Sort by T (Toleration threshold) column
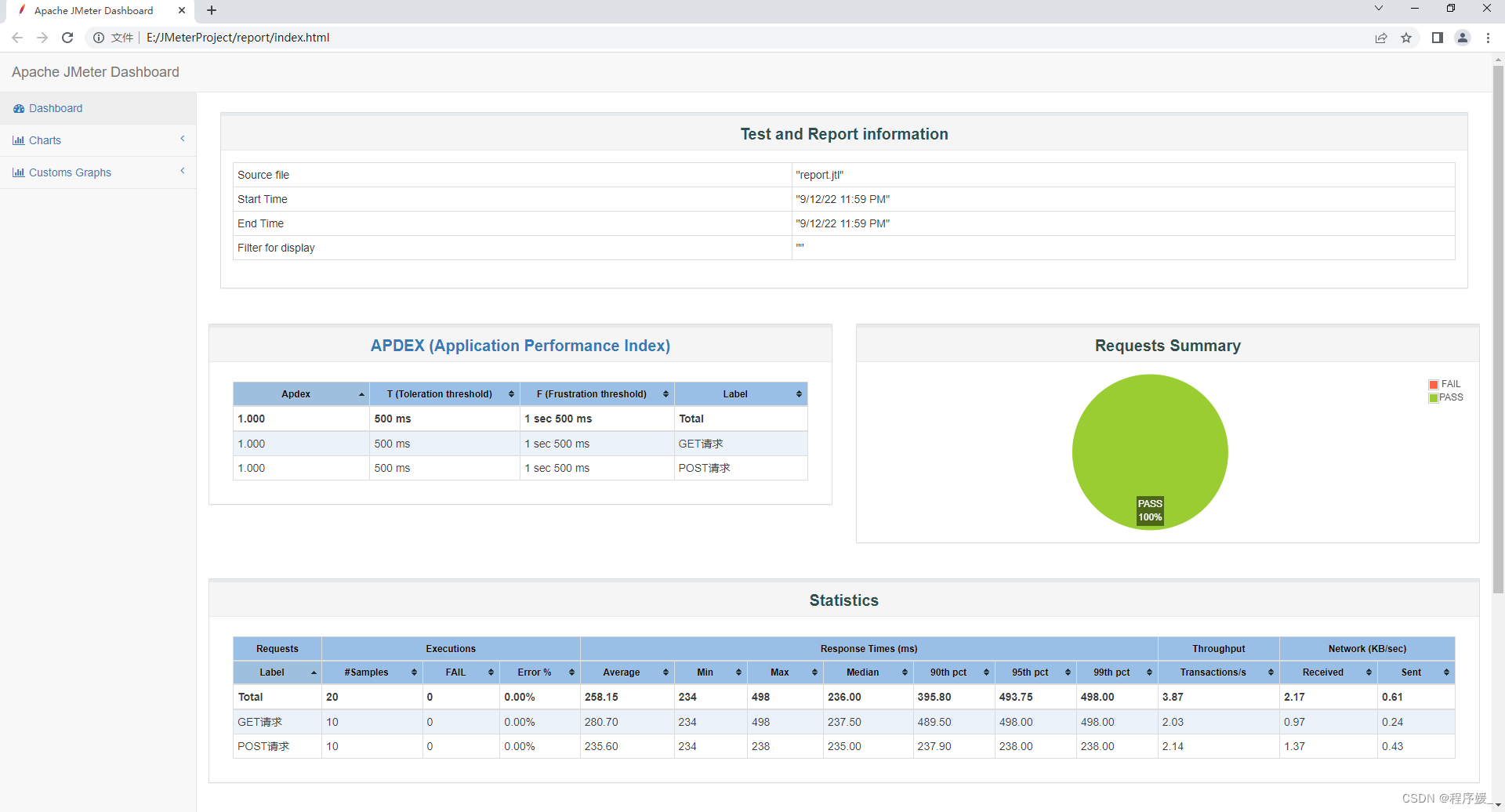Screen dimensions: 1505x812 [444, 394]
